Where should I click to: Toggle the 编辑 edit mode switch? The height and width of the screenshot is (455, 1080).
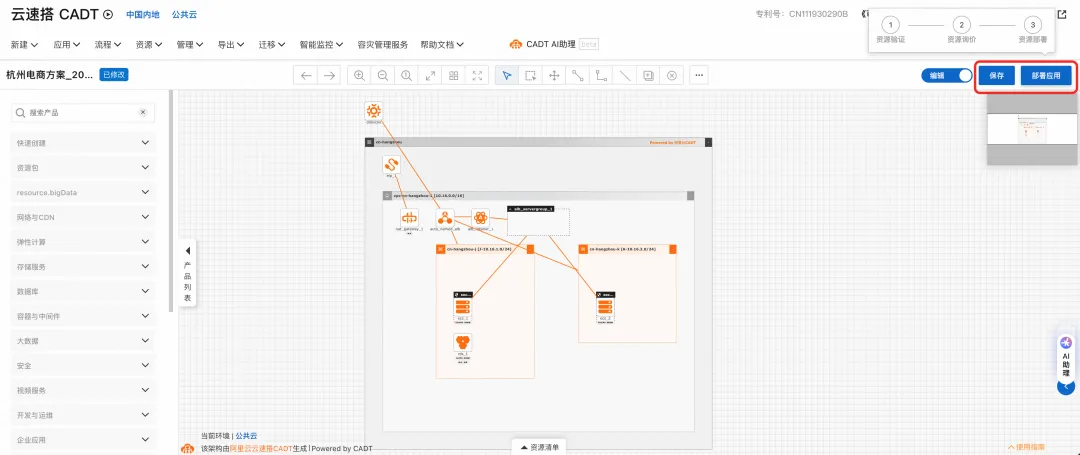[x=946, y=76]
